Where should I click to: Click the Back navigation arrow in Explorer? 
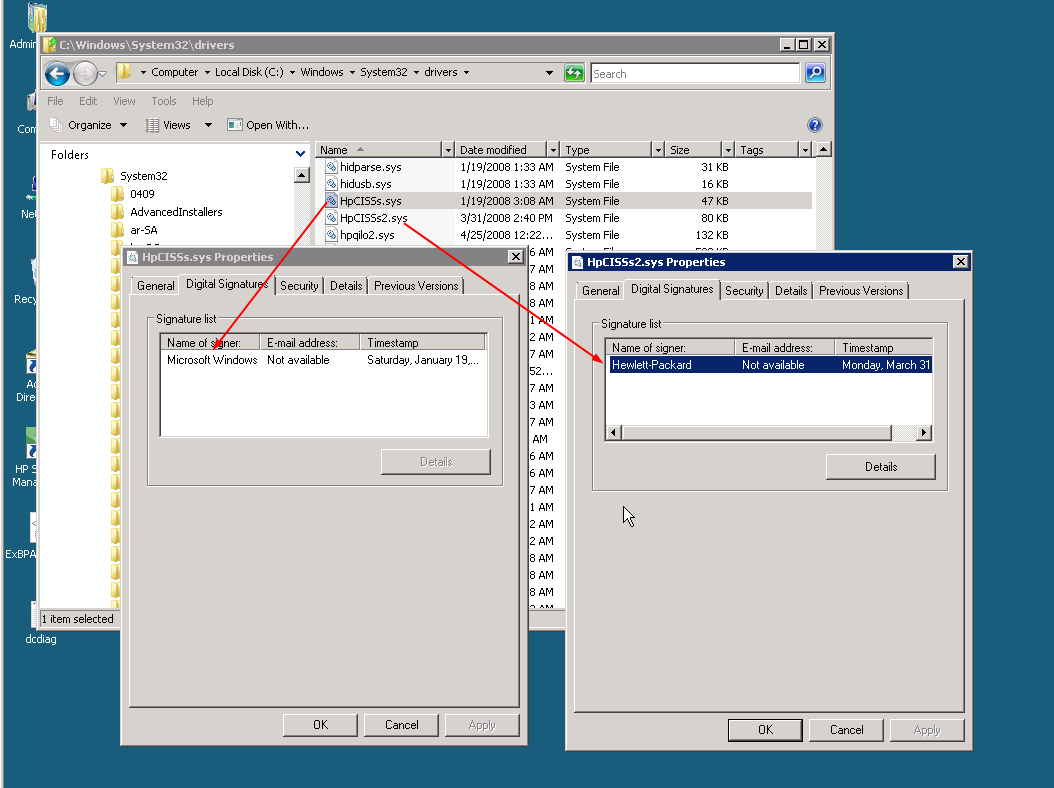coord(58,73)
